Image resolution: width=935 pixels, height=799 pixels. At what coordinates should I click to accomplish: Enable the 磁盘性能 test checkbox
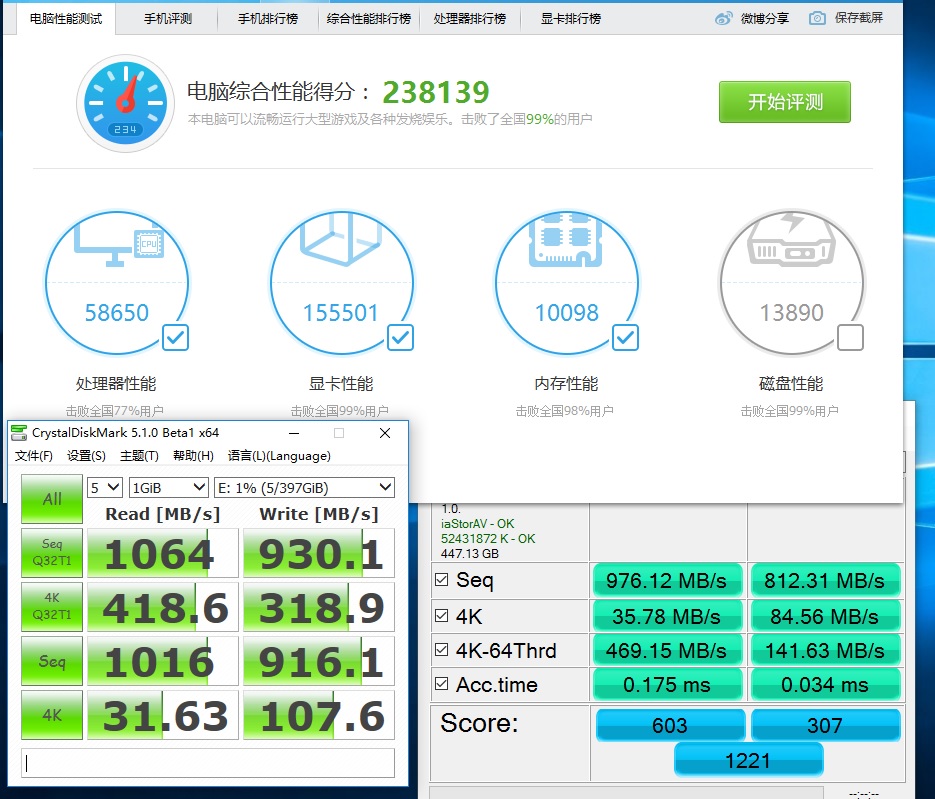click(x=850, y=337)
